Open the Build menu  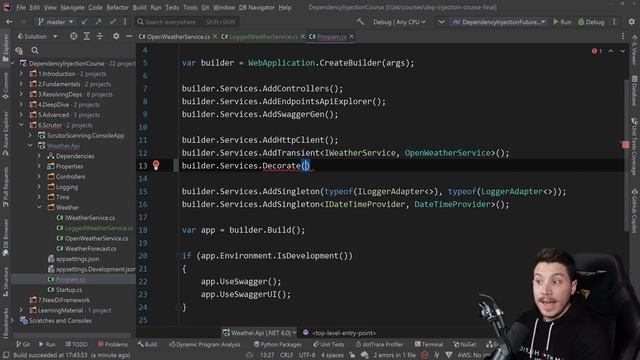[140, 7]
